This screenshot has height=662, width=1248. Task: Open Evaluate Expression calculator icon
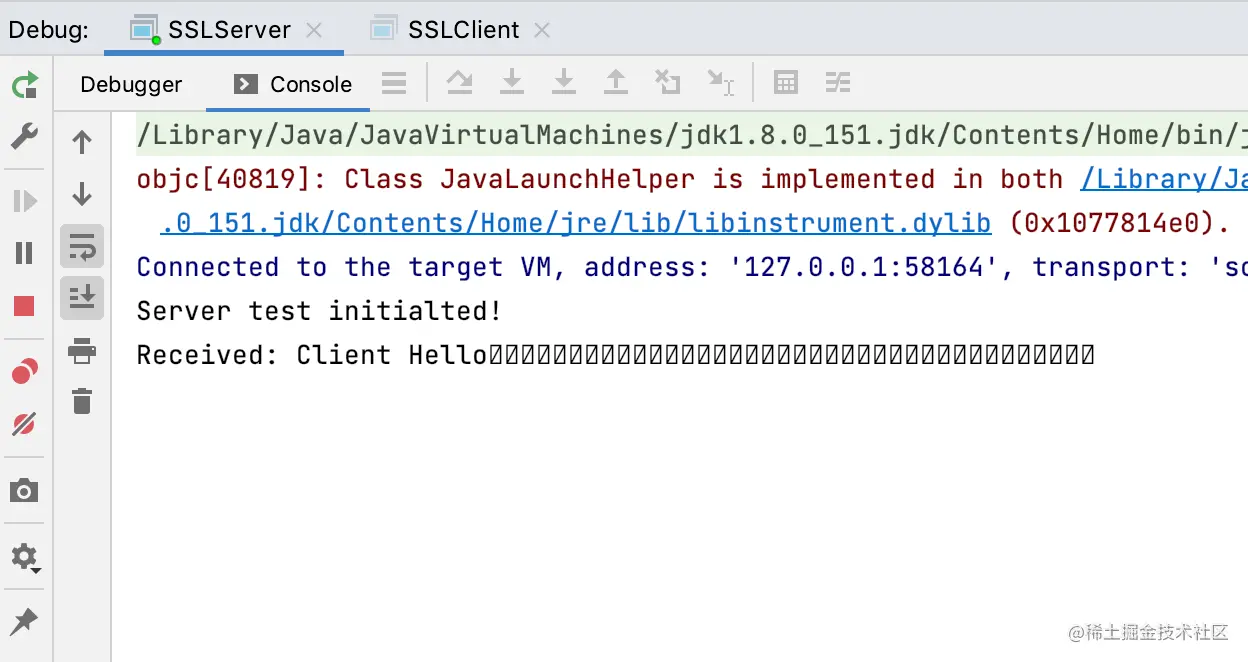point(786,83)
